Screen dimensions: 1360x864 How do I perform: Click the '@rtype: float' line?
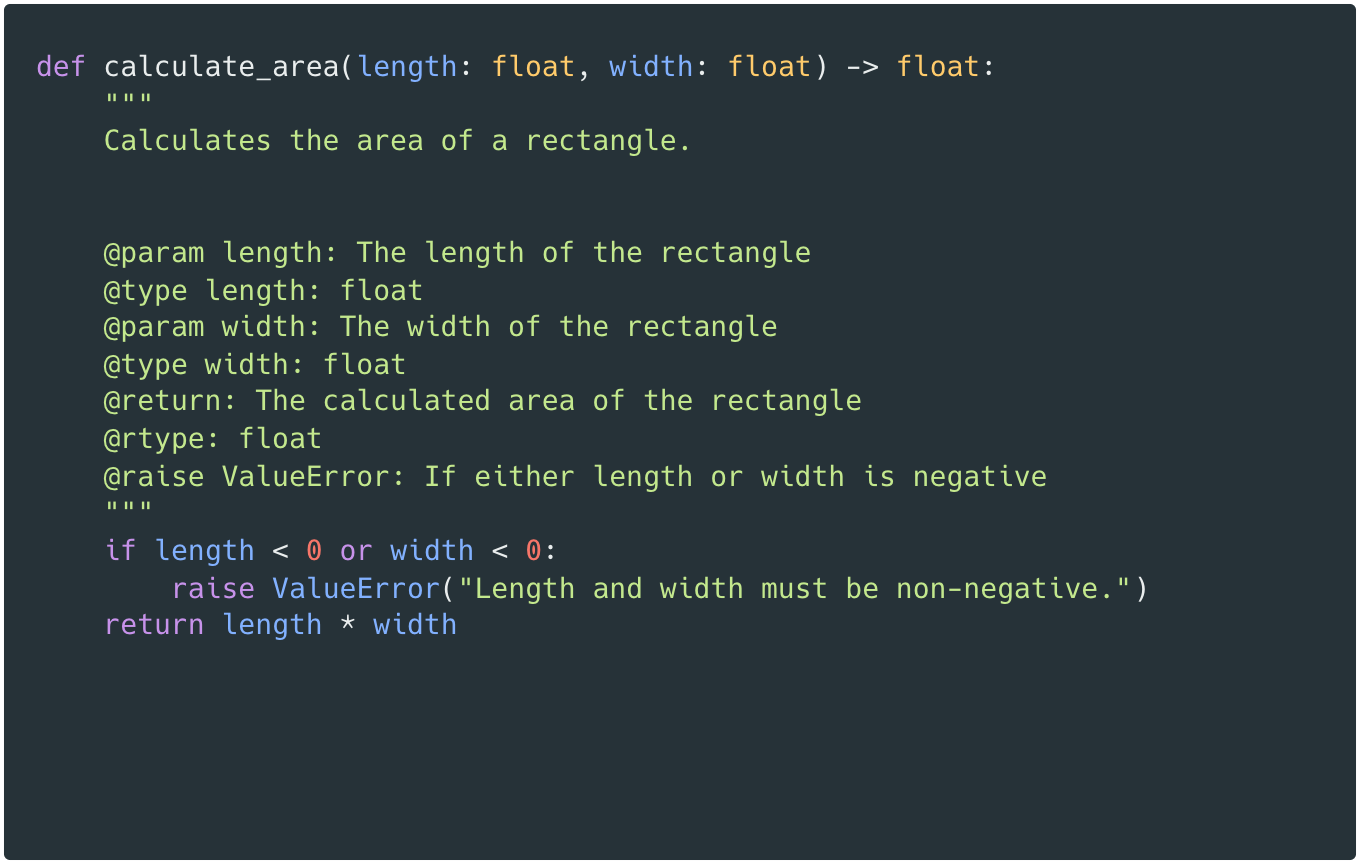[x=213, y=438]
